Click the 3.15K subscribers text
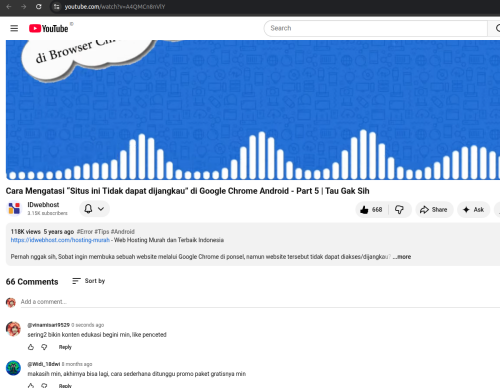500x388 pixels. click(x=47, y=213)
